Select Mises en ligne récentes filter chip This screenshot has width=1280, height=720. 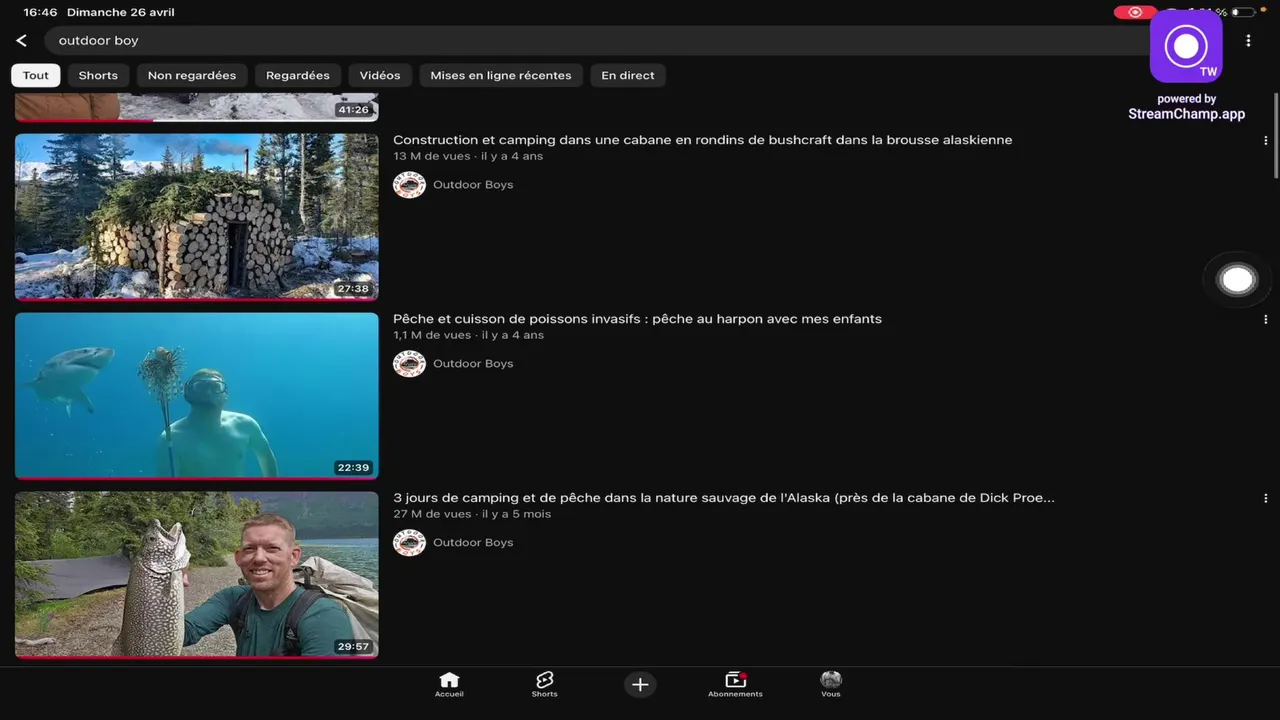click(501, 75)
